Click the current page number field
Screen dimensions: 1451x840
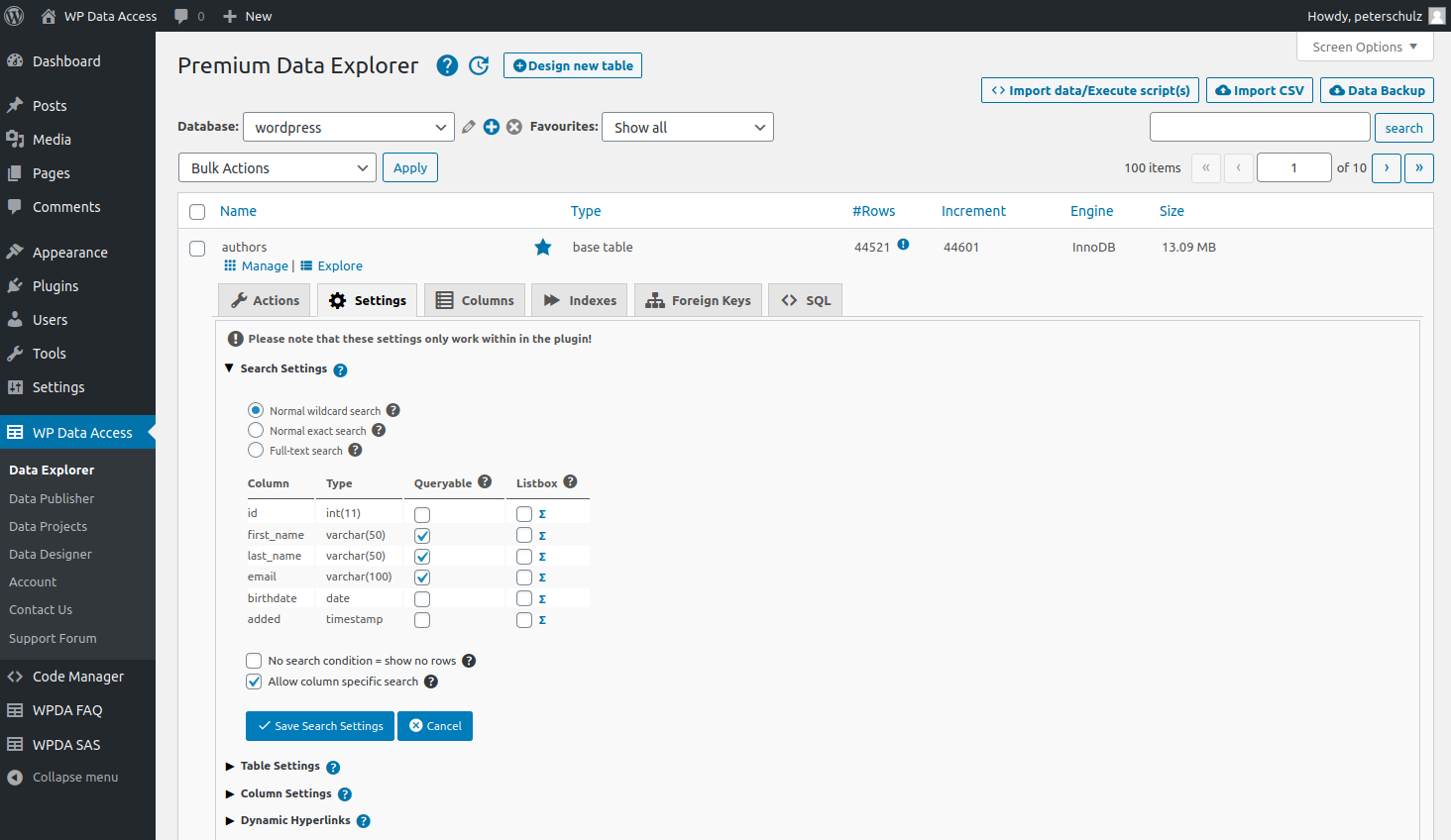(x=1293, y=167)
